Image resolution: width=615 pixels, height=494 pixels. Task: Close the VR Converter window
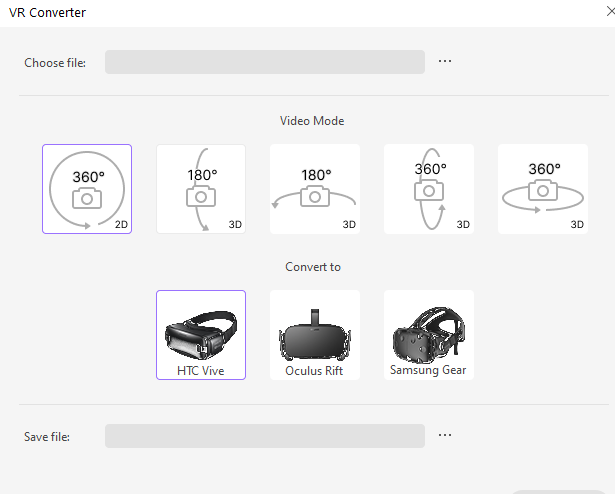tap(610, 12)
